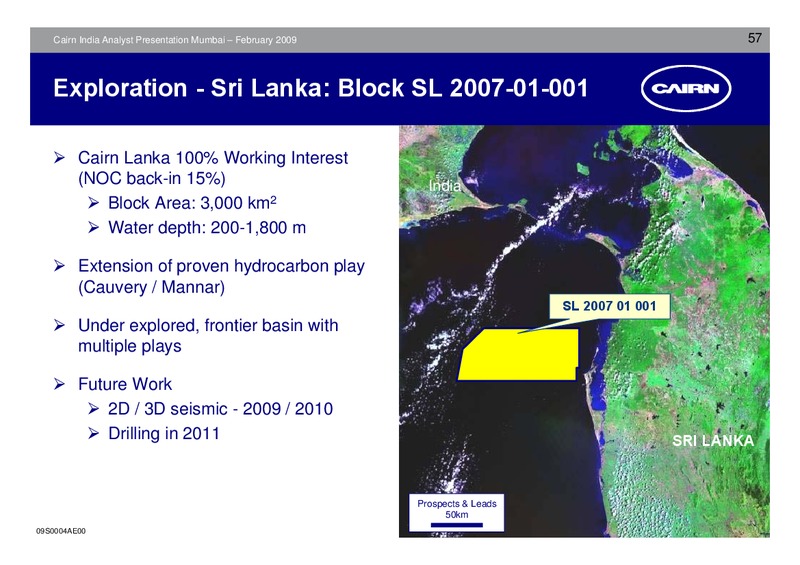This screenshot has width=800, height=565.
Task: Click the 'Drilling in 2011' line
Action: pyautogui.click(x=163, y=433)
